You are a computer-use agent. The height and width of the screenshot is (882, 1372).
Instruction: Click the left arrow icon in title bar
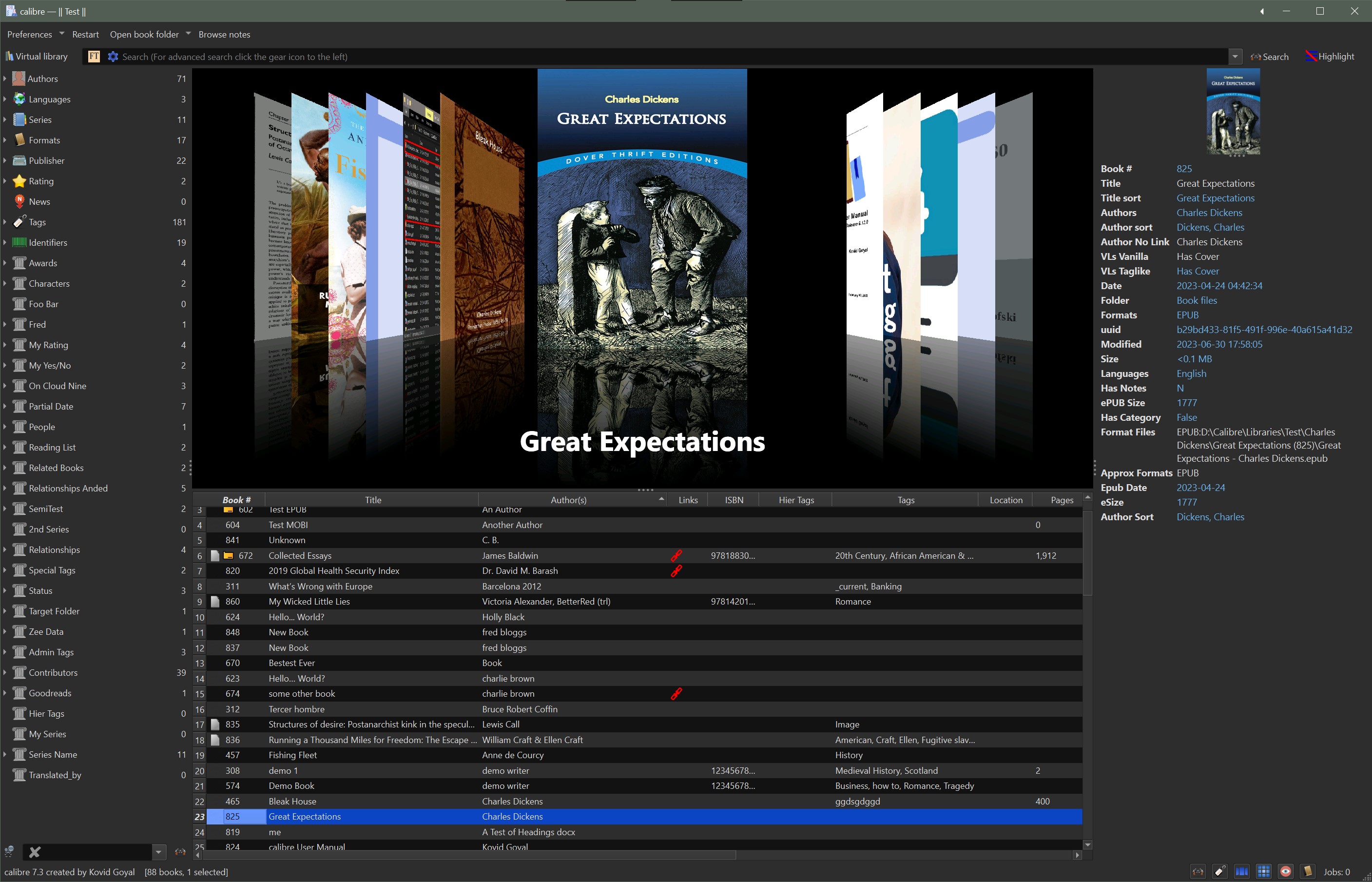1261,11
